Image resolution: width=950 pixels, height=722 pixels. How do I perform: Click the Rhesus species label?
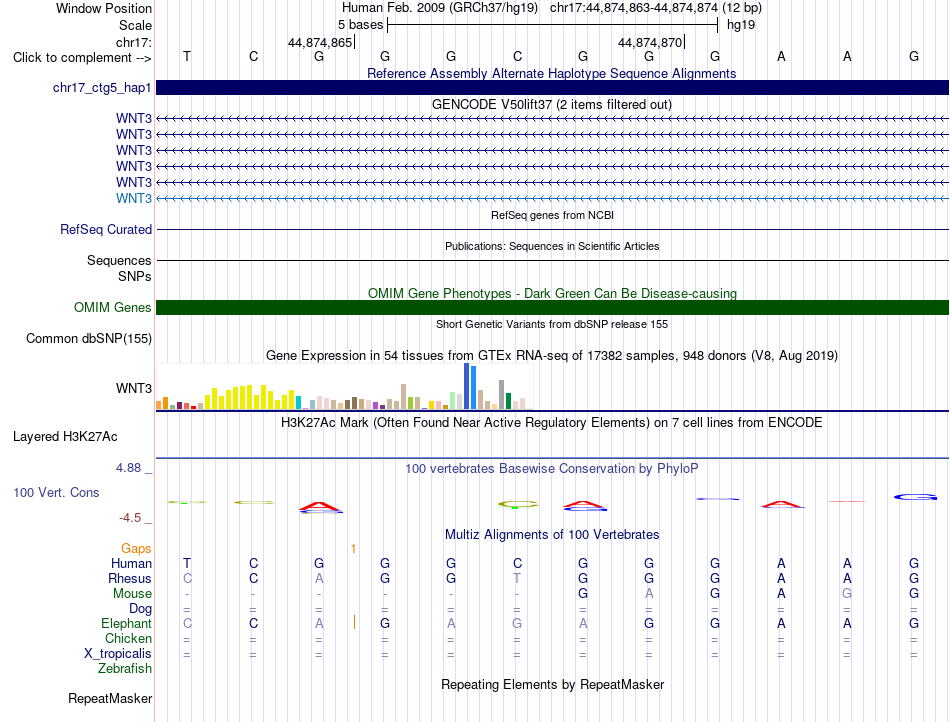130,578
